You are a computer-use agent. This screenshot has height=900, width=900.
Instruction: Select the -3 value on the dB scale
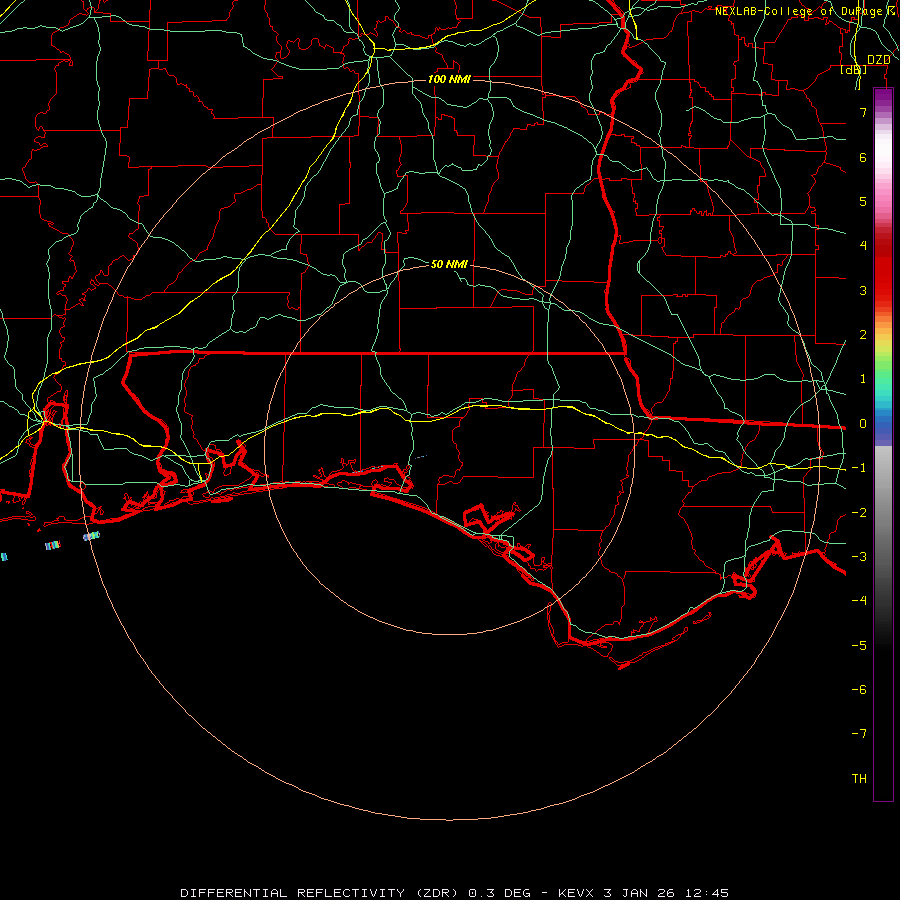pyautogui.click(x=859, y=556)
